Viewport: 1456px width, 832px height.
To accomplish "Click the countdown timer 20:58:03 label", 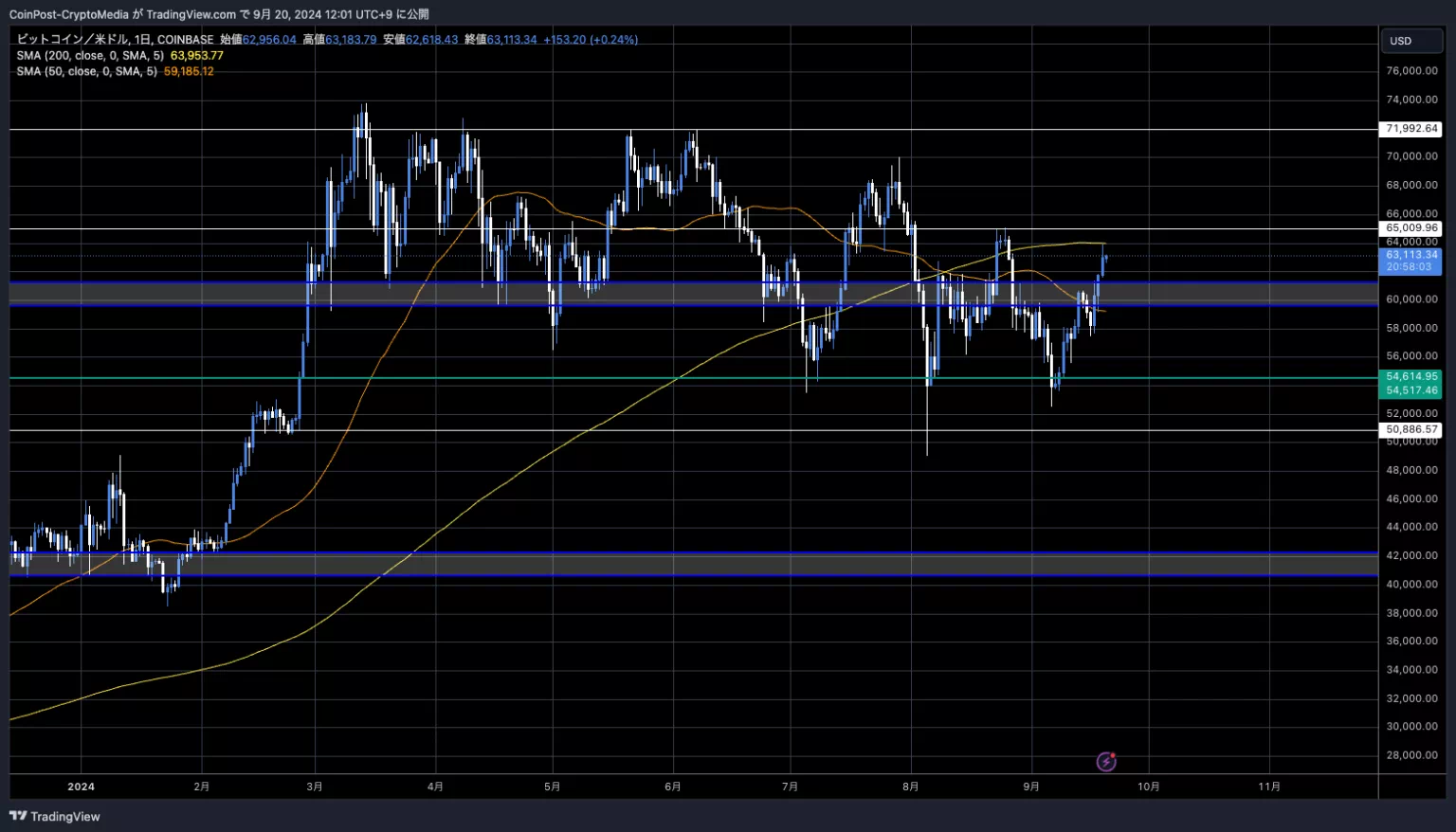I will [1409, 267].
